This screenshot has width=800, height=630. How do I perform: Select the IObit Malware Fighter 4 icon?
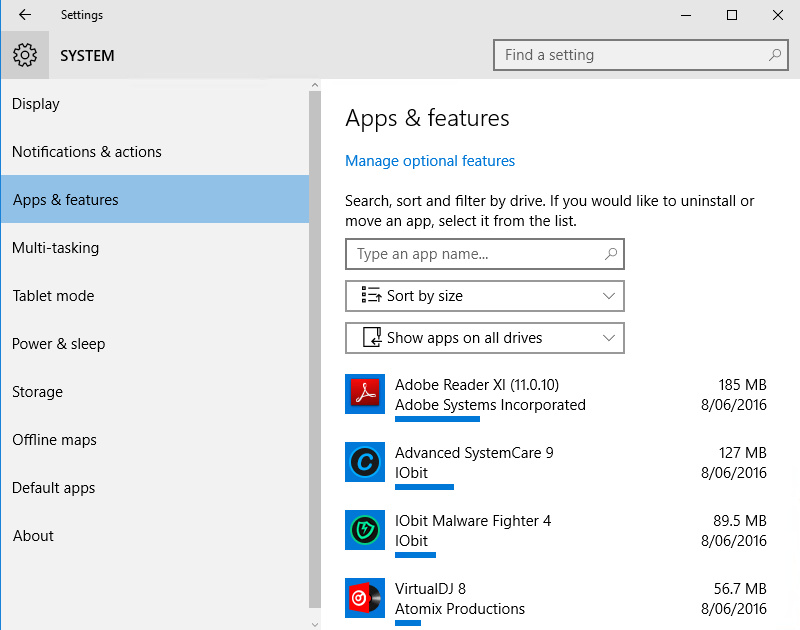pyautogui.click(x=365, y=530)
